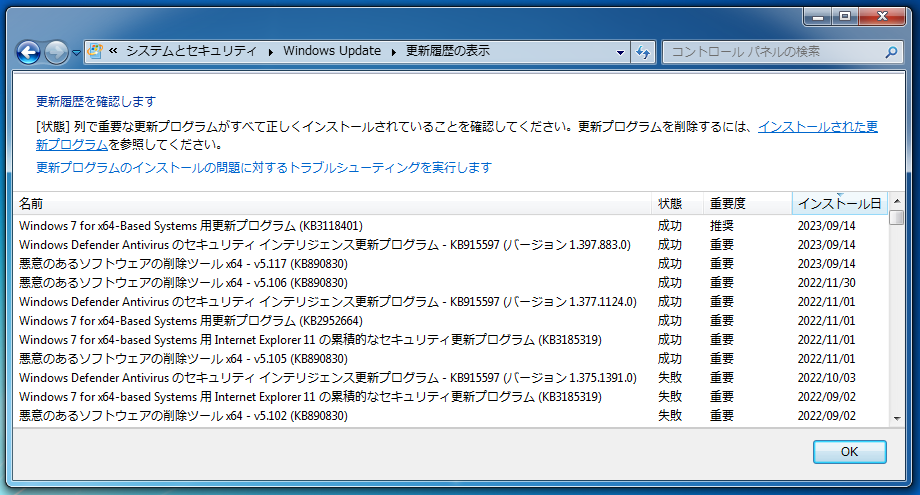
Task: Click the scrollbar up arrow
Action: (897, 201)
